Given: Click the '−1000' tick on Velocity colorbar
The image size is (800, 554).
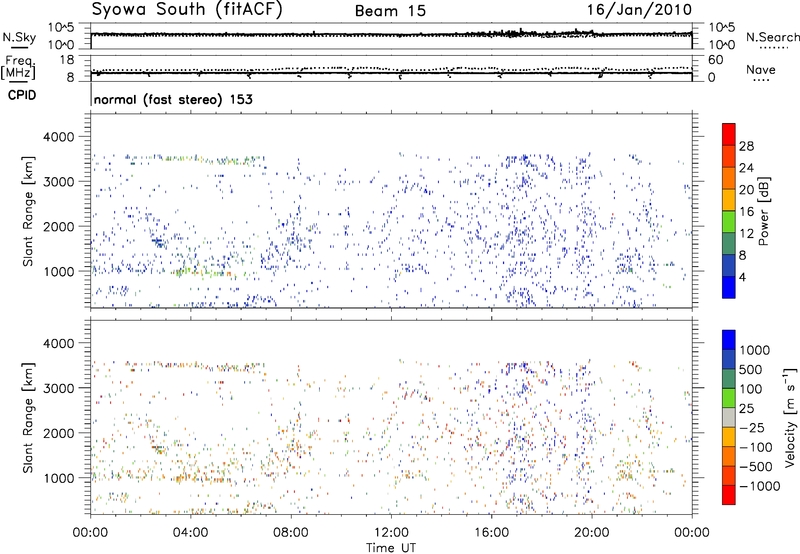Looking at the screenshot, I should 759,486.
